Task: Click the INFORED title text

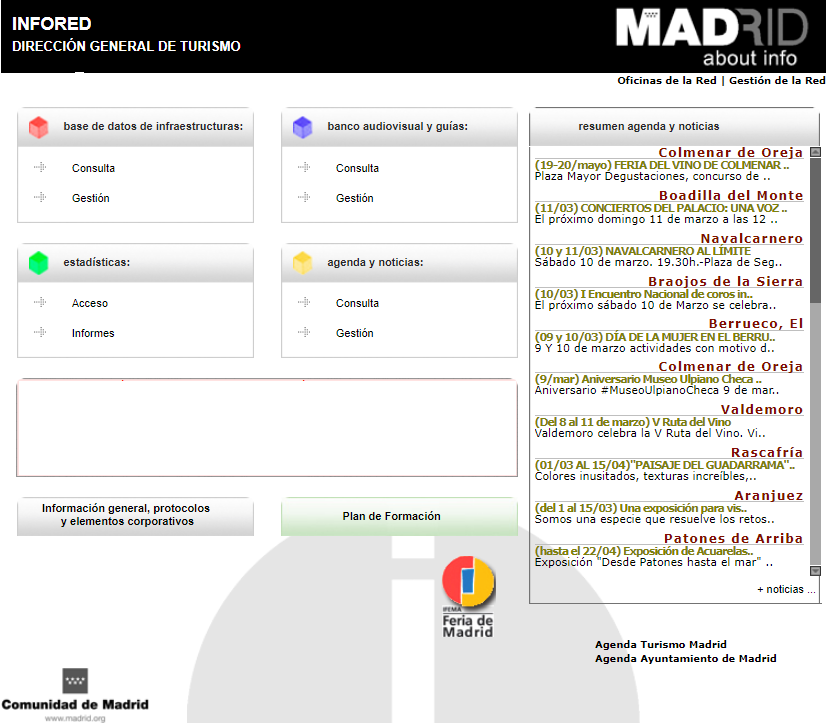Action: 51,24
